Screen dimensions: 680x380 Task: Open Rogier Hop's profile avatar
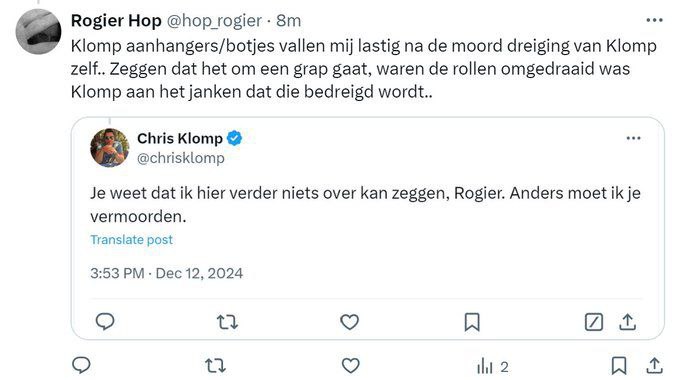38,31
